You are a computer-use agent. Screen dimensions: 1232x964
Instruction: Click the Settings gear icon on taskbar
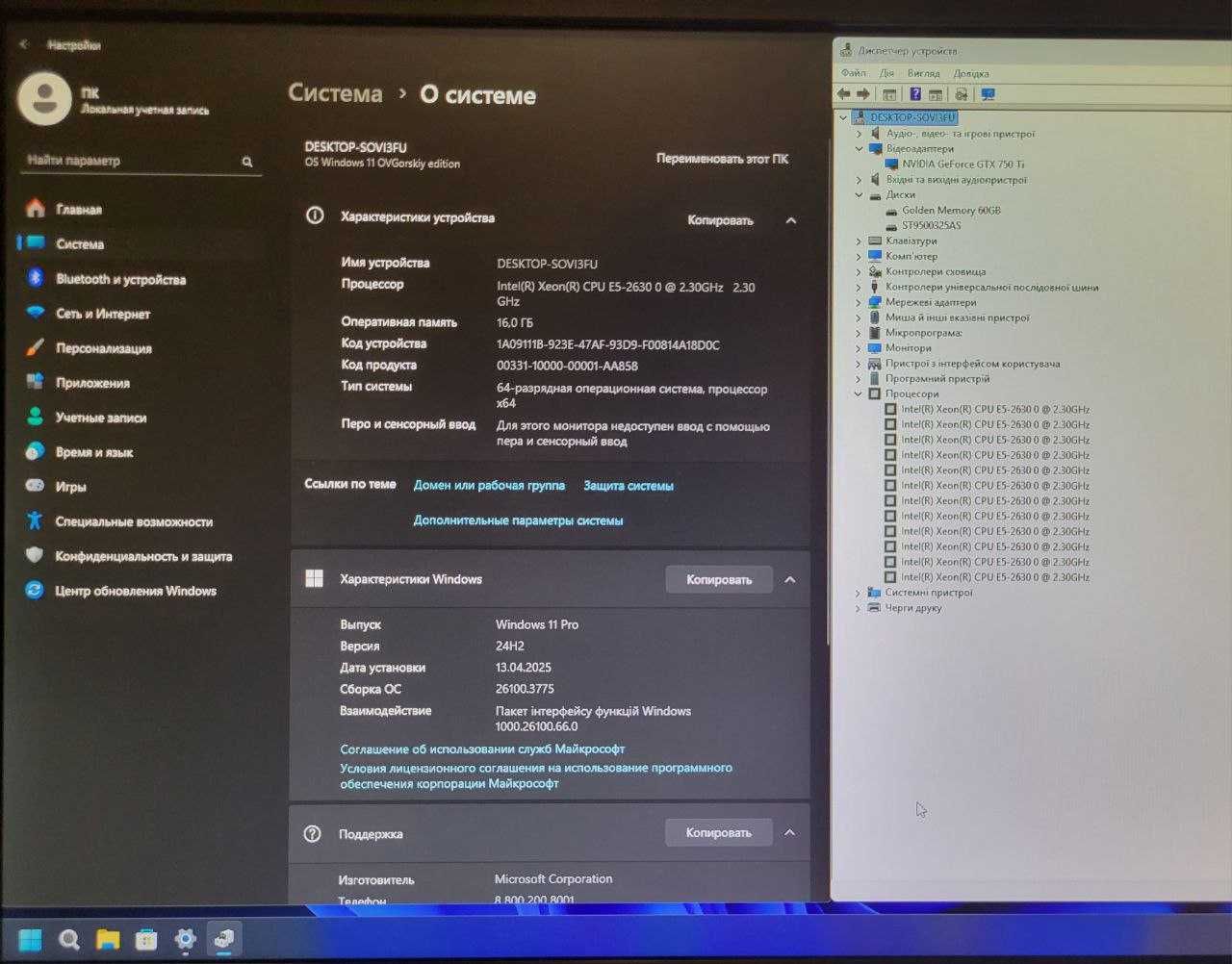185,938
